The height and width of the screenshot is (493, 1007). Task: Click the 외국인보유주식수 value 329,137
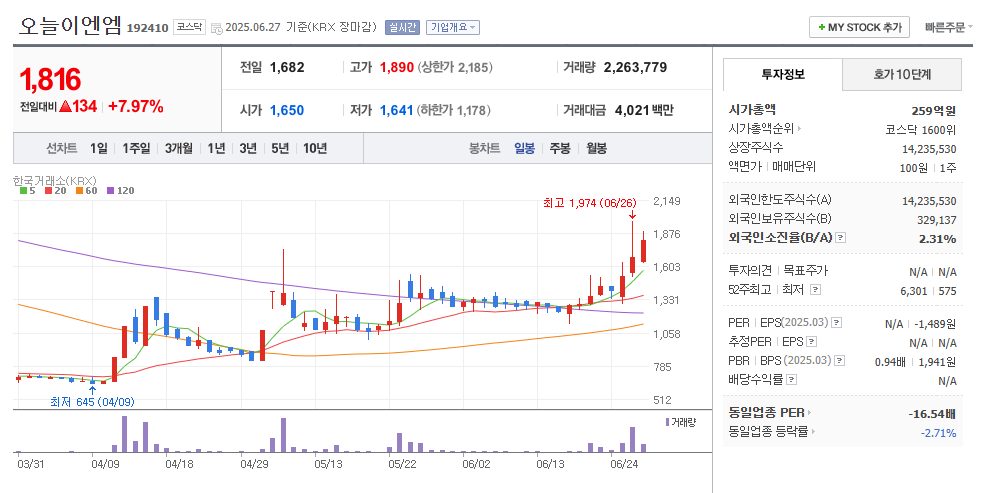click(936, 220)
